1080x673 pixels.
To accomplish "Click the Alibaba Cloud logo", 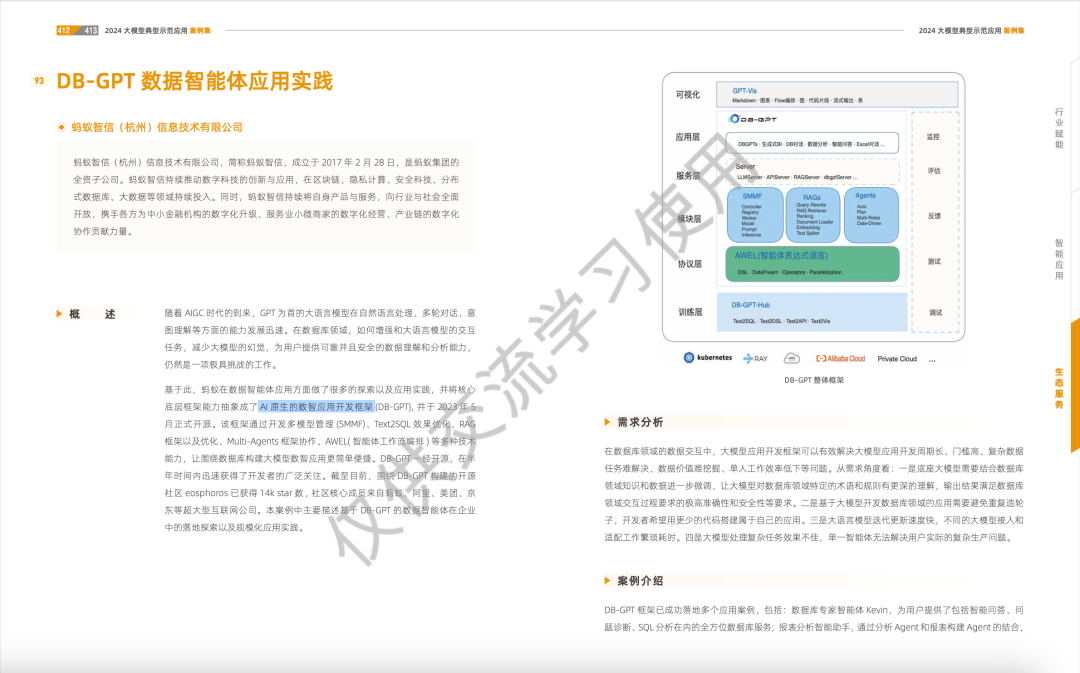I will [840, 358].
